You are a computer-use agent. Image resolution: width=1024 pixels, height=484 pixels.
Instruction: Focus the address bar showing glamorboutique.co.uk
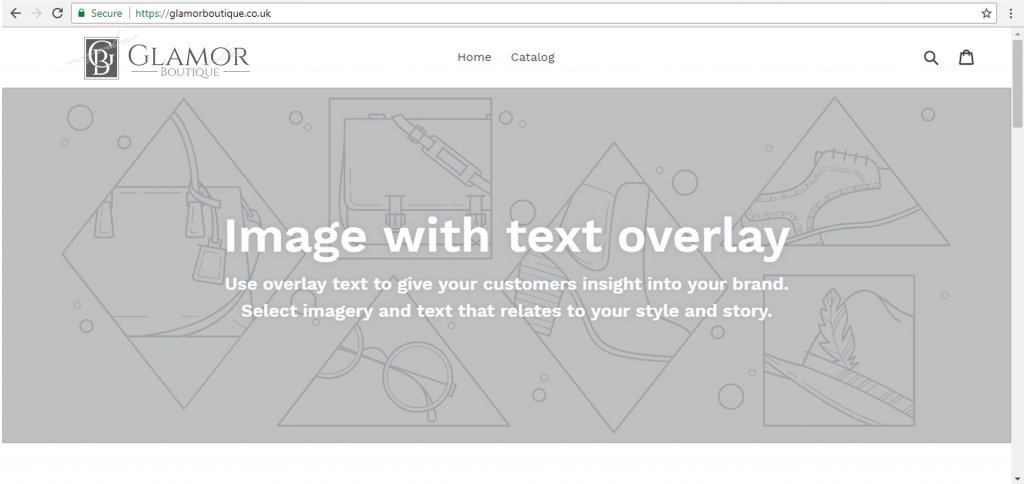pos(534,13)
